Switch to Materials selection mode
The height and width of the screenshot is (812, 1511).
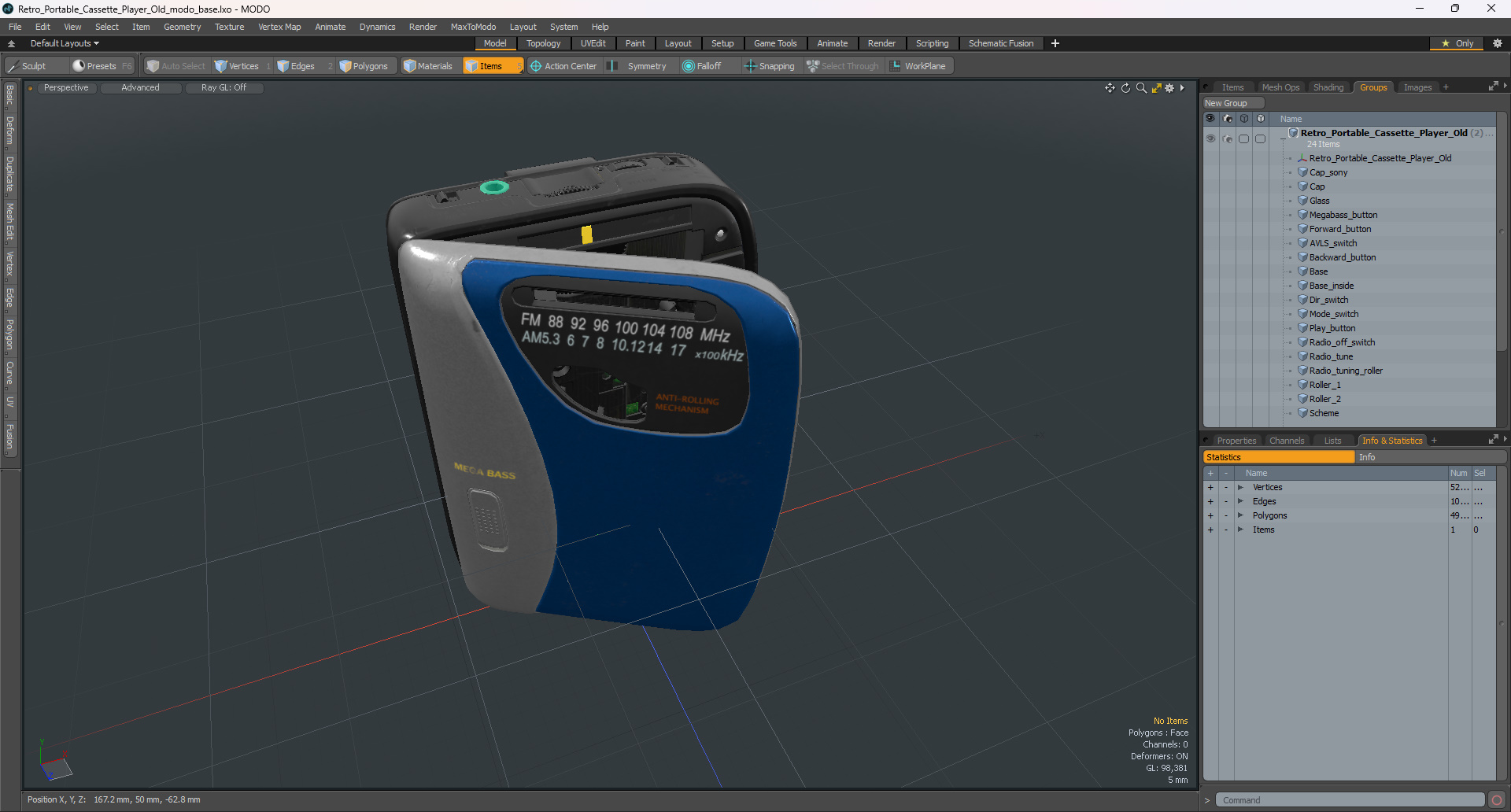pyautogui.click(x=428, y=66)
